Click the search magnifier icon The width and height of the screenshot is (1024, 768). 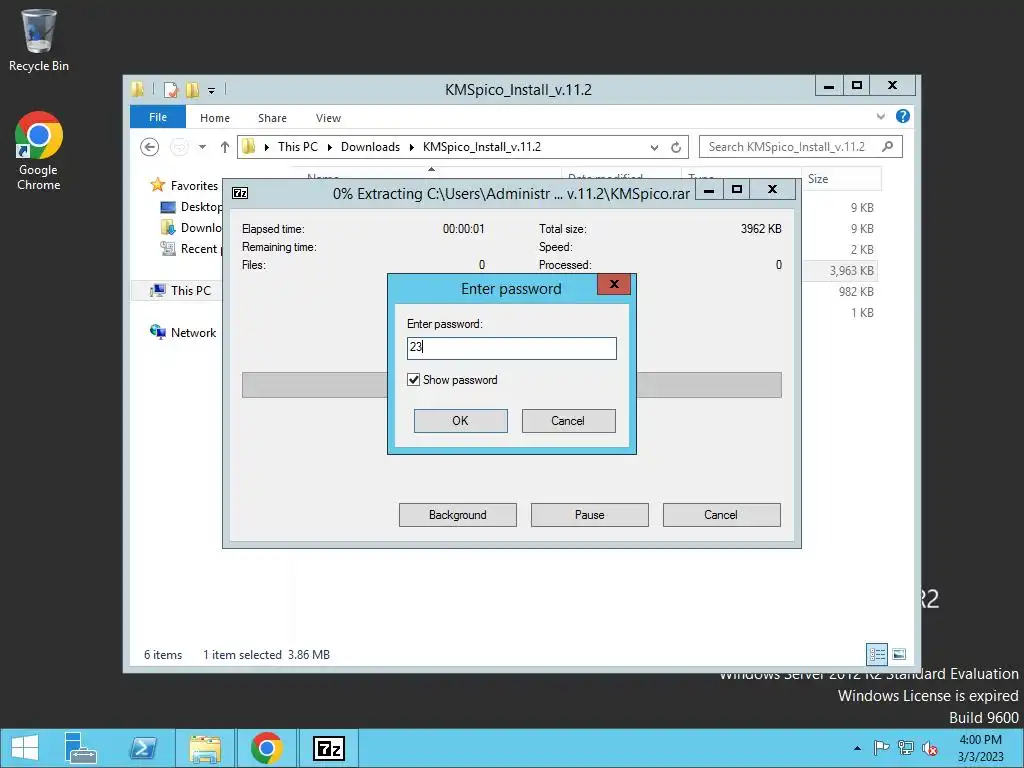coord(888,146)
